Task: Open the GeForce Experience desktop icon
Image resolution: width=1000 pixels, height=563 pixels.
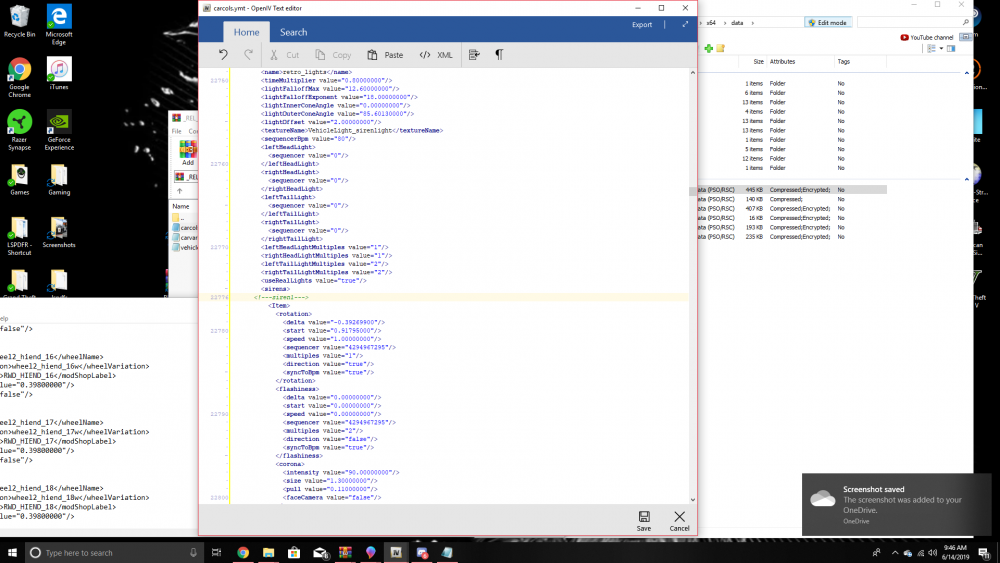Action: coord(59,130)
